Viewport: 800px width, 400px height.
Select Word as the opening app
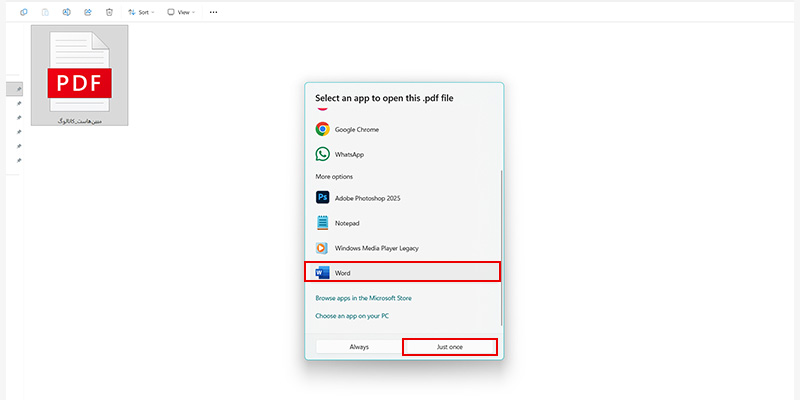[x=403, y=272]
